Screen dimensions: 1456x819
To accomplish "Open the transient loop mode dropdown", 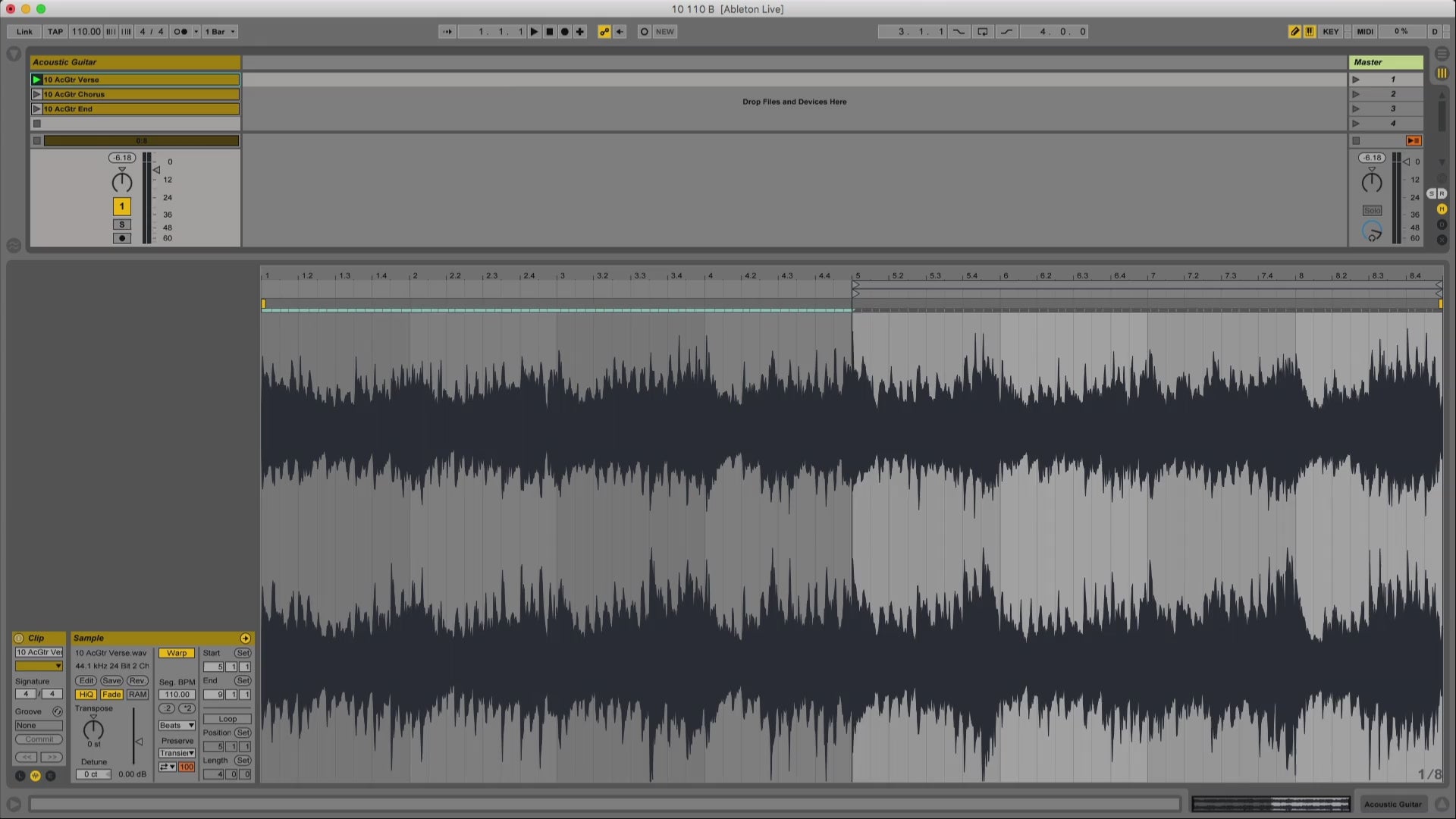I will coord(168,767).
